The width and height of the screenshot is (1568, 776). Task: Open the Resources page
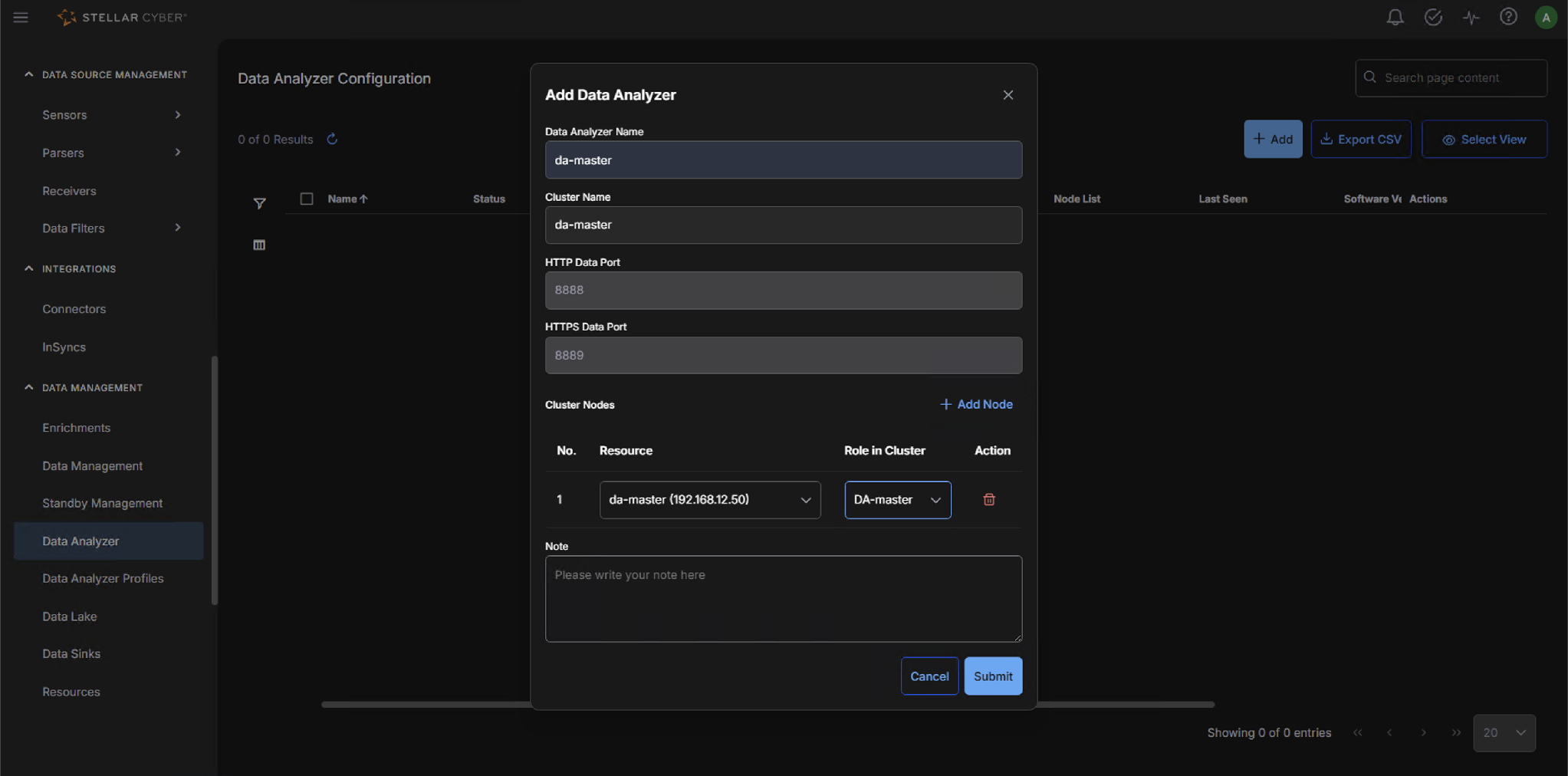coord(71,692)
